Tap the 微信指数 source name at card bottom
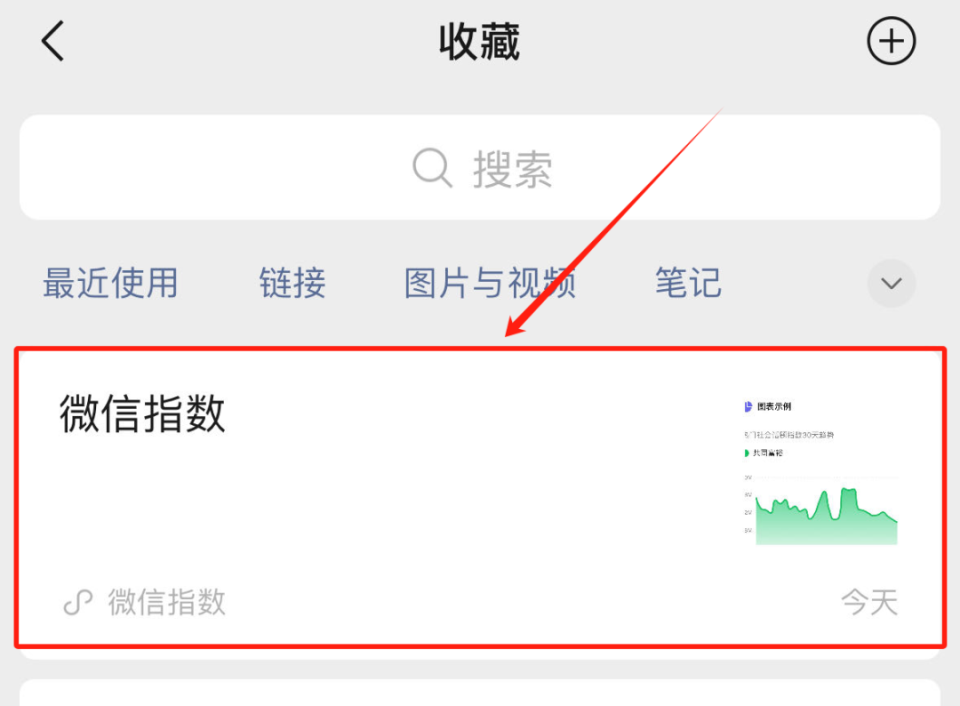The image size is (960, 706). click(x=167, y=601)
